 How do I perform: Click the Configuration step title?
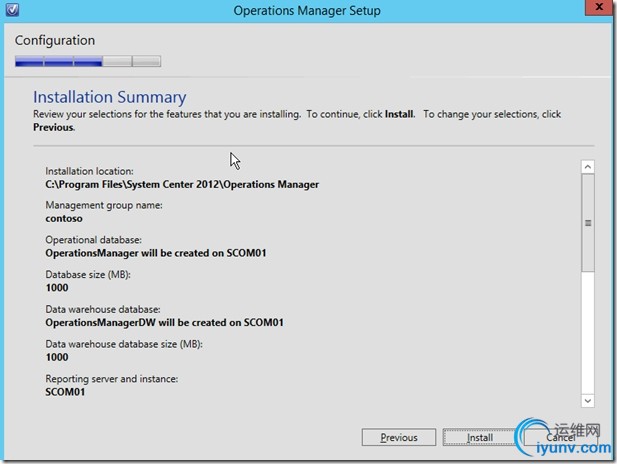[55, 41]
